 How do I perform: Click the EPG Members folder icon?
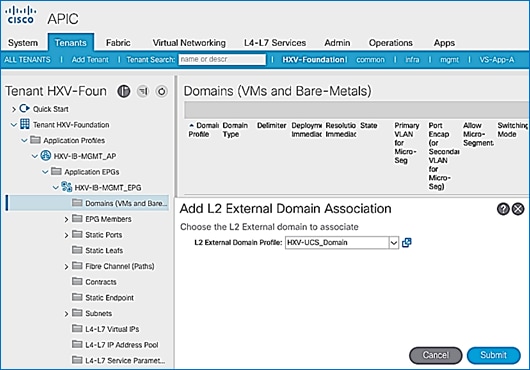point(77,219)
